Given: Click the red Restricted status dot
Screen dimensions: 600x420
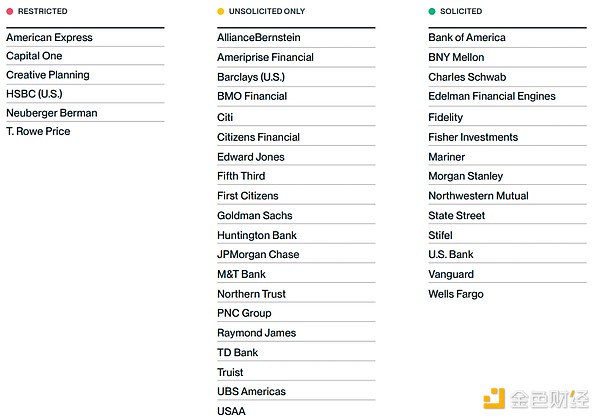Looking at the screenshot, I should pos(9,12).
